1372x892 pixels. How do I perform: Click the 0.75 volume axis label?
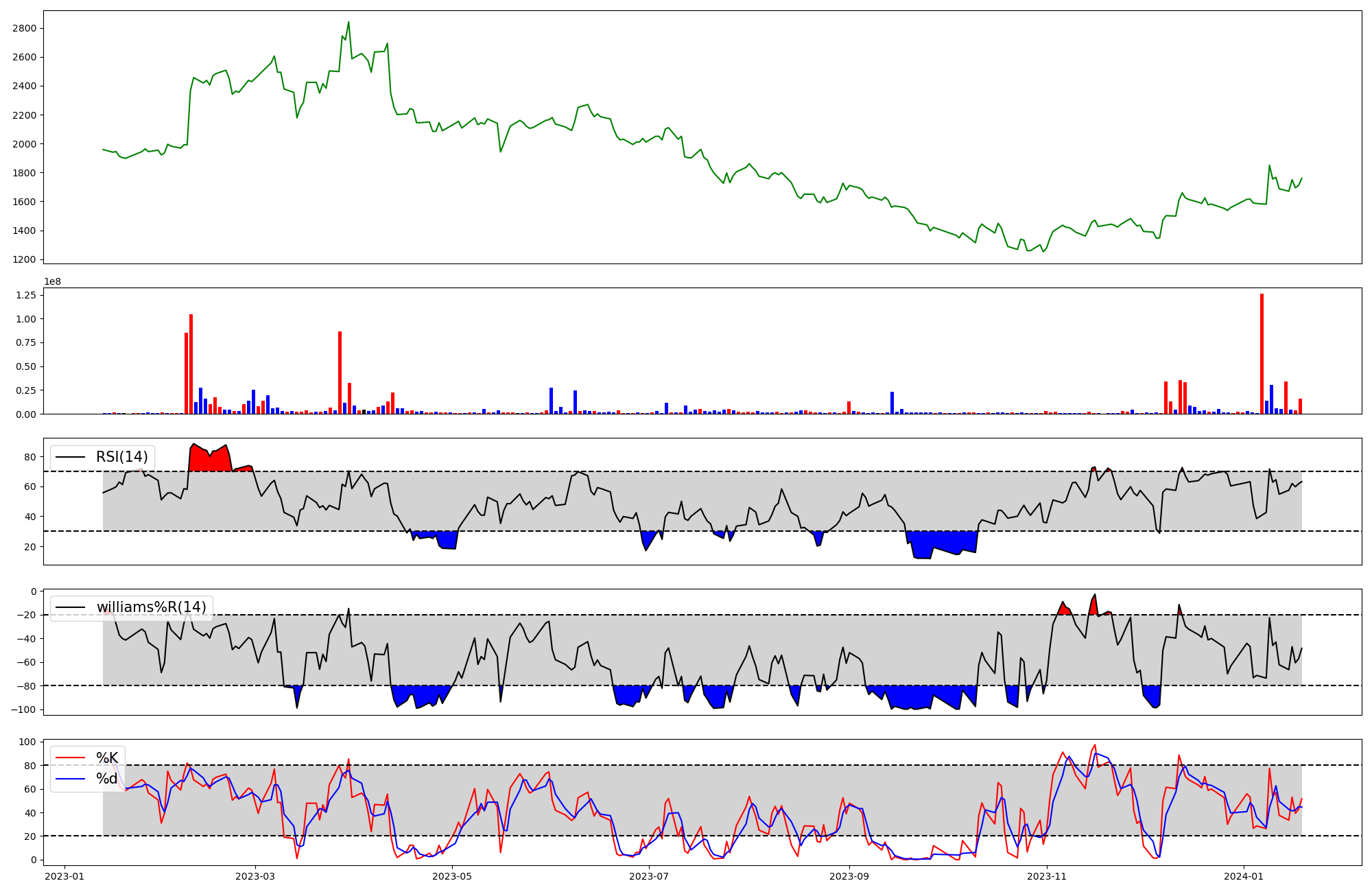(x=27, y=343)
